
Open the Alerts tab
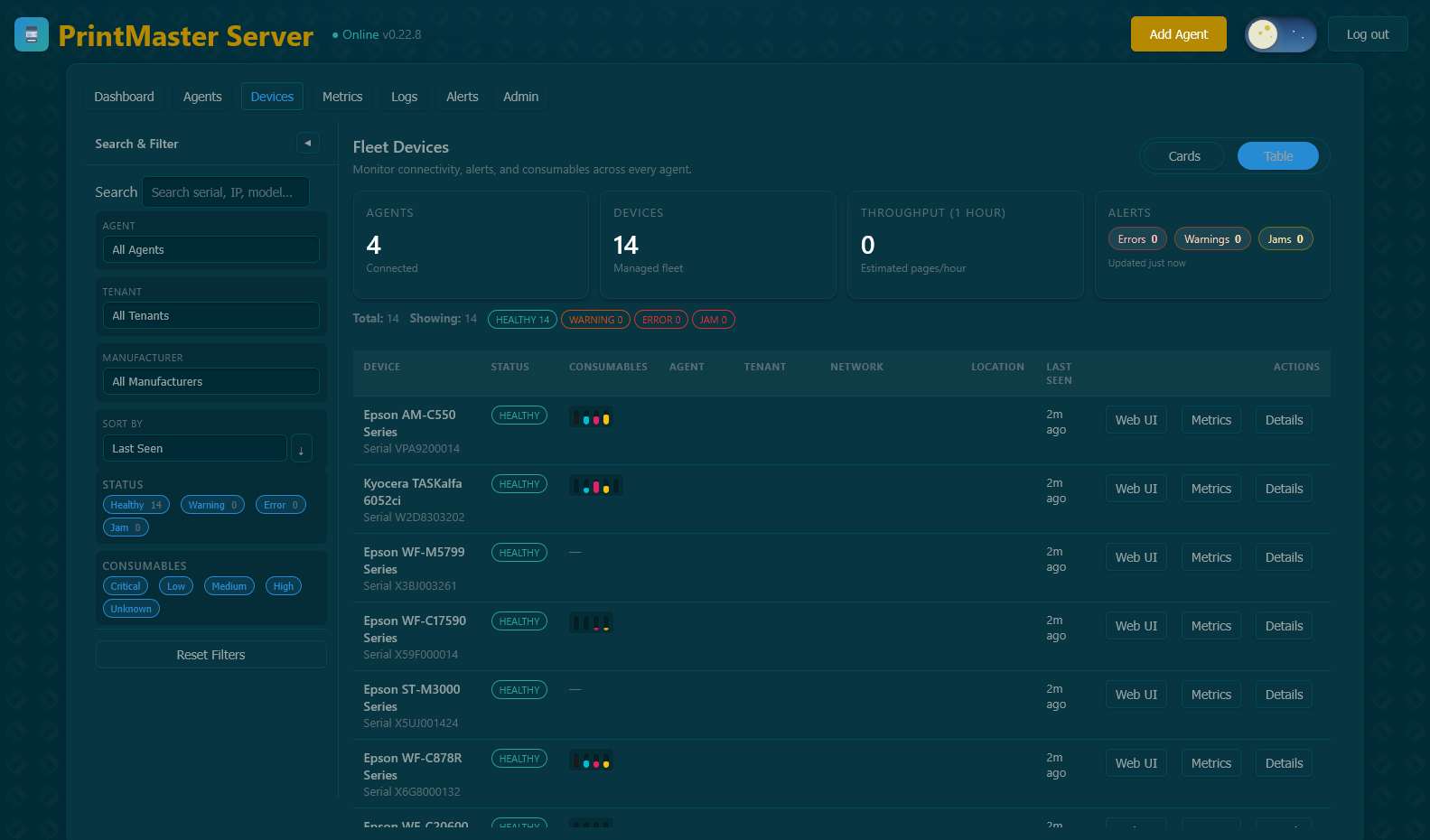coord(463,97)
